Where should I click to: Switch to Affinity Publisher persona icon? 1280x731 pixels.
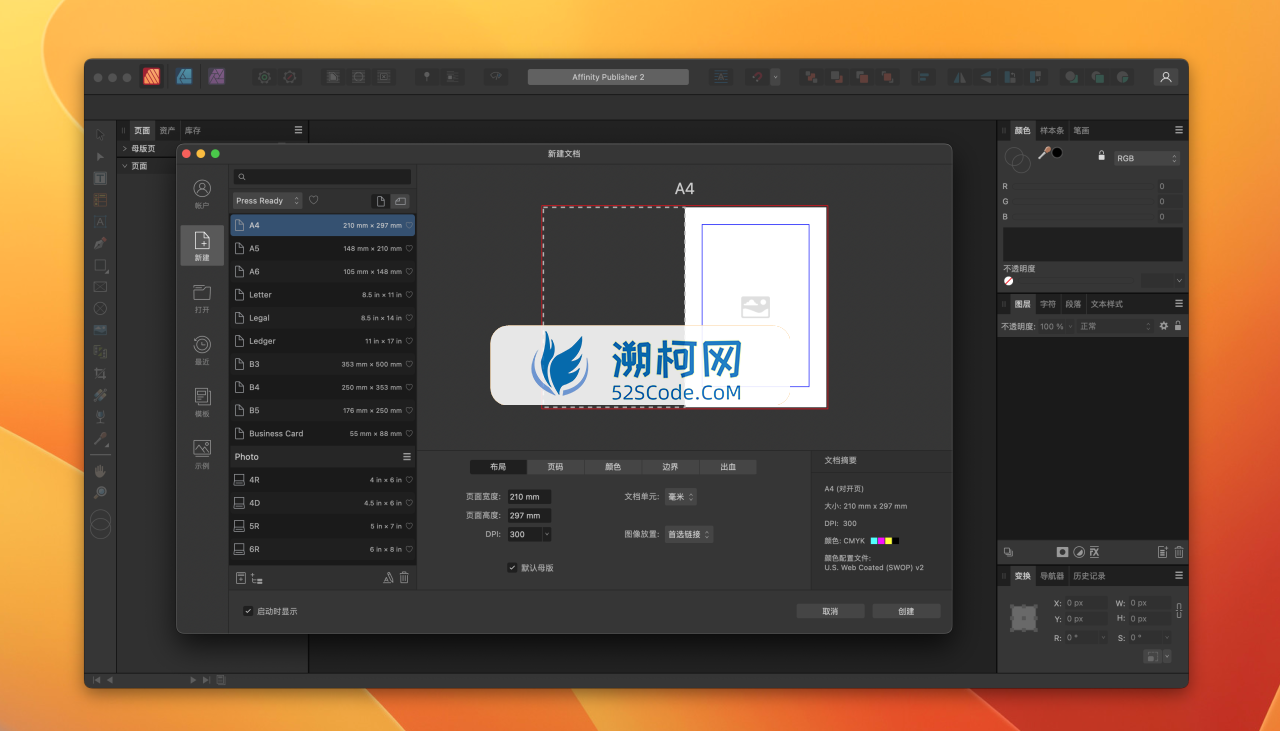pos(152,76)
